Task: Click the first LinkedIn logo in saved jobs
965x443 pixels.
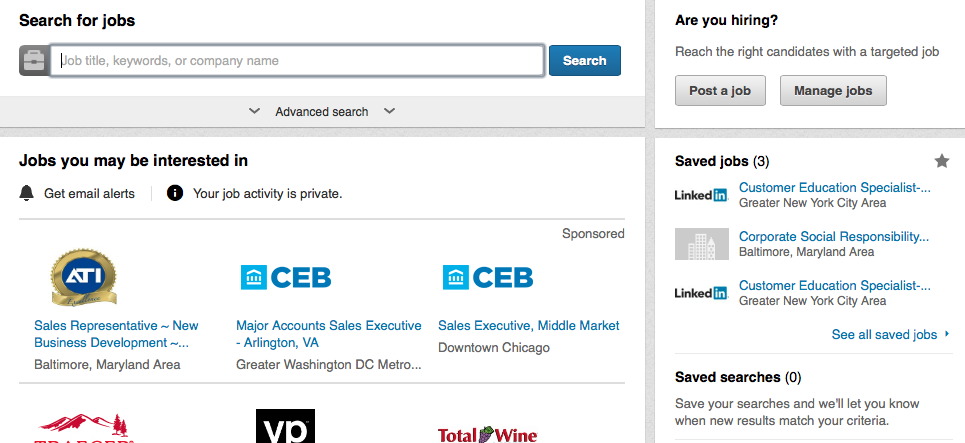Action: pyautogui.click(x=702, y=195)
